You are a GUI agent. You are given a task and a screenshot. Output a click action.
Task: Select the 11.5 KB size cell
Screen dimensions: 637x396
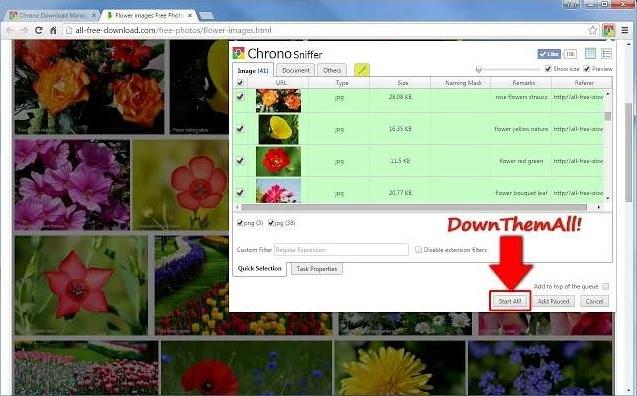pyautogui.click(x=400, y=161)
